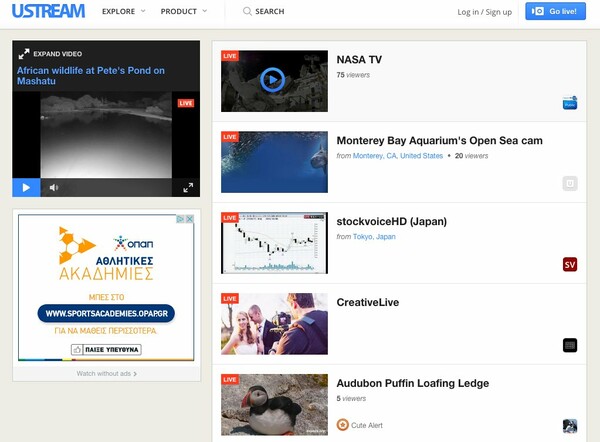Viewport: 600px width, 442px height.
Task: Open Monterey Bay Aquarium's Open Sea cam thumbnail
Action: [274, 162]
